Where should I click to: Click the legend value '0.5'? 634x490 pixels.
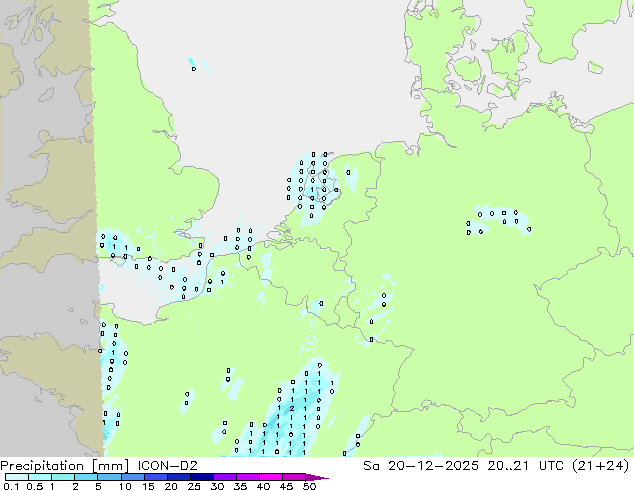35,486
